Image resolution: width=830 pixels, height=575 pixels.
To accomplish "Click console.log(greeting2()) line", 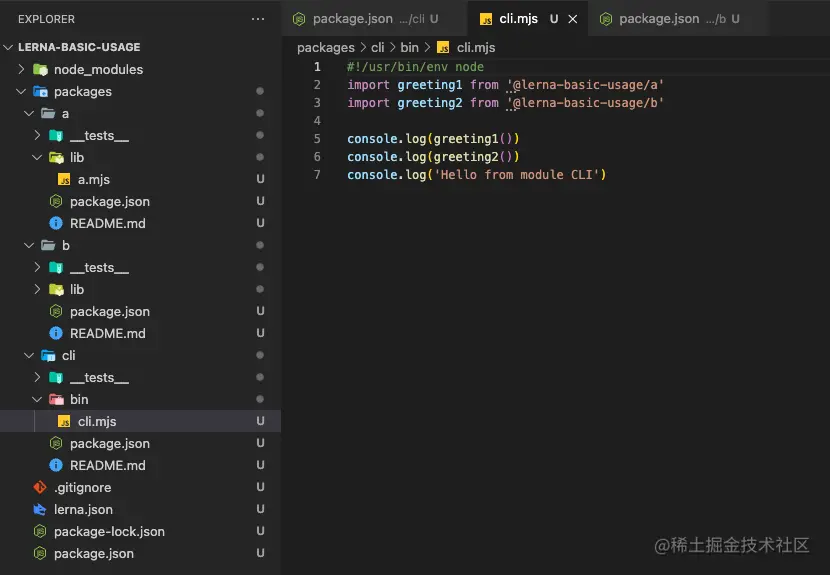I will coord(433,157).
